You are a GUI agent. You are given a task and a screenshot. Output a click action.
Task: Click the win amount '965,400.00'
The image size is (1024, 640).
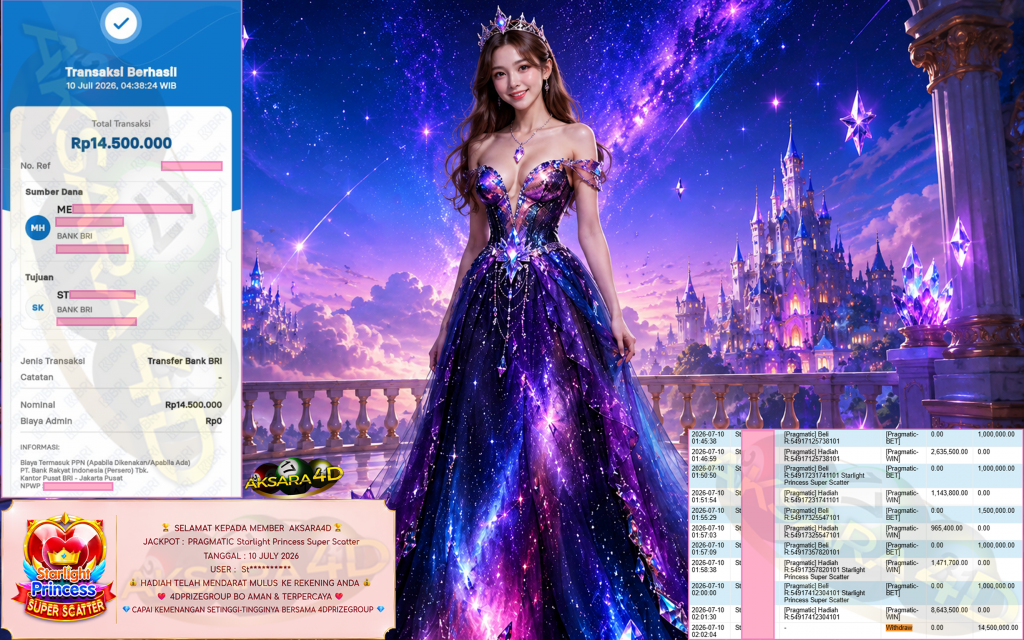pyautogui.click(x=946, y=528)
